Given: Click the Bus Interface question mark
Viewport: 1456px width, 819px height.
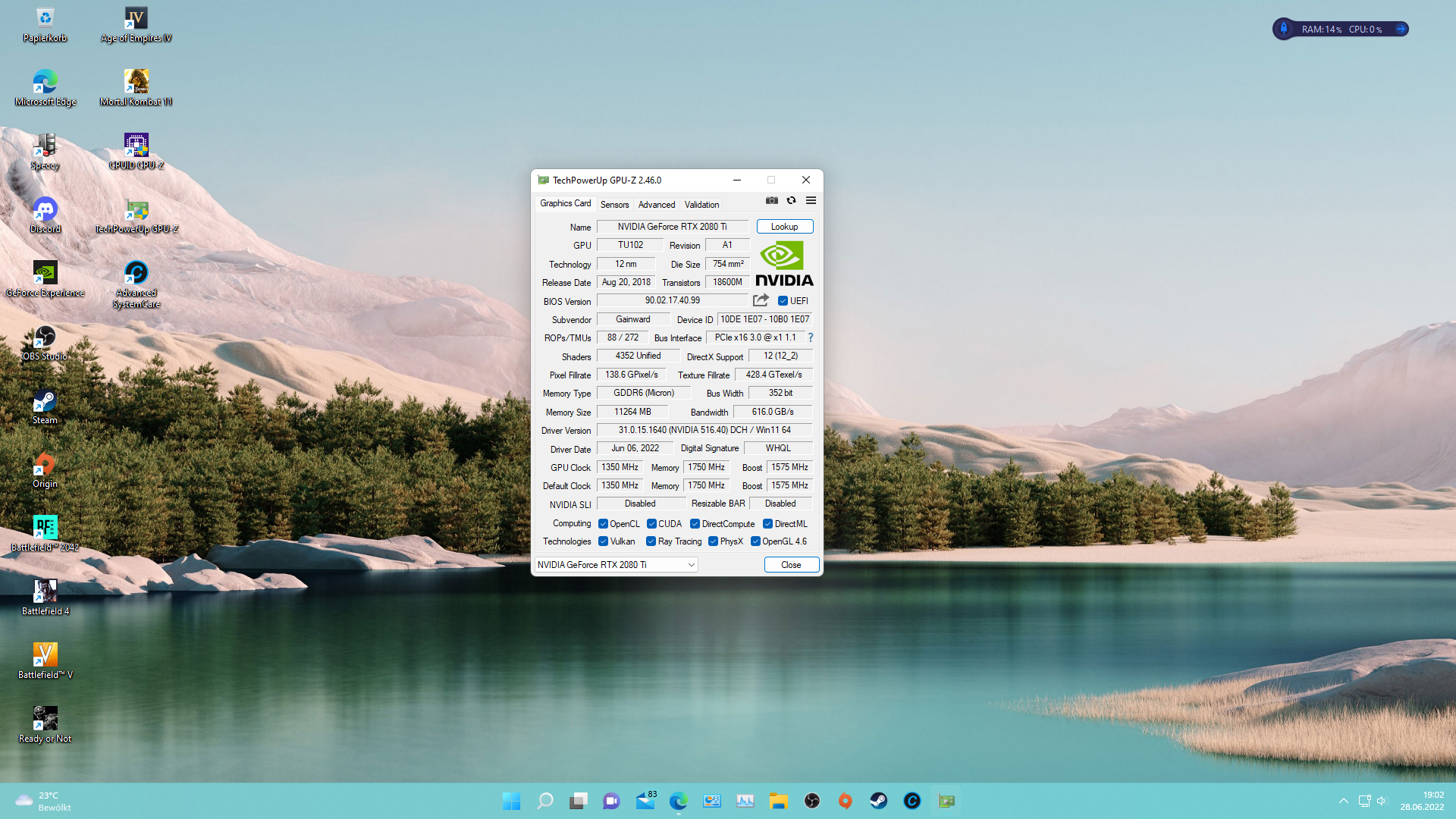Looking at the screenshot, I should (810, 337).
